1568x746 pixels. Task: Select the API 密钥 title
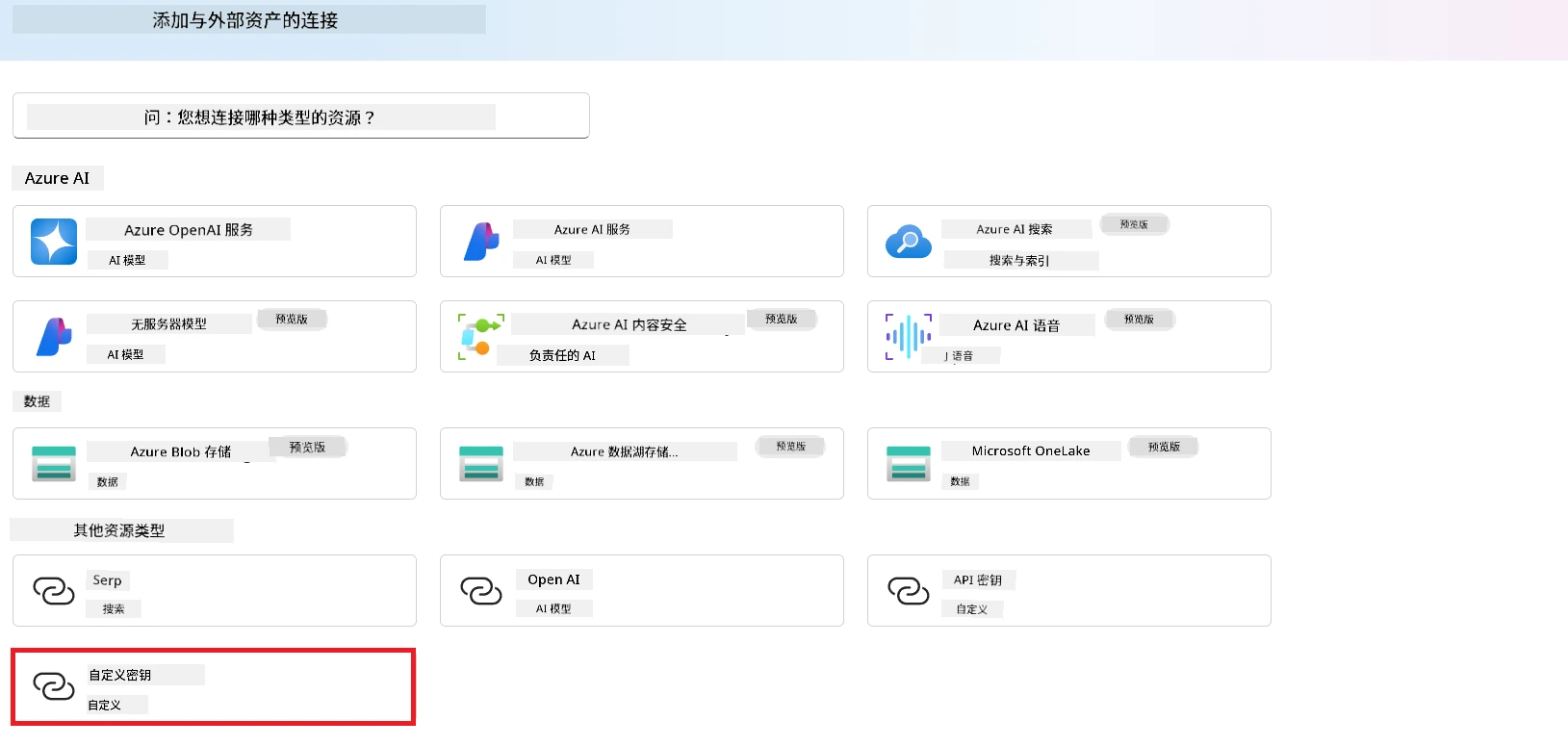pyautogui.click(x=978, y=579)
